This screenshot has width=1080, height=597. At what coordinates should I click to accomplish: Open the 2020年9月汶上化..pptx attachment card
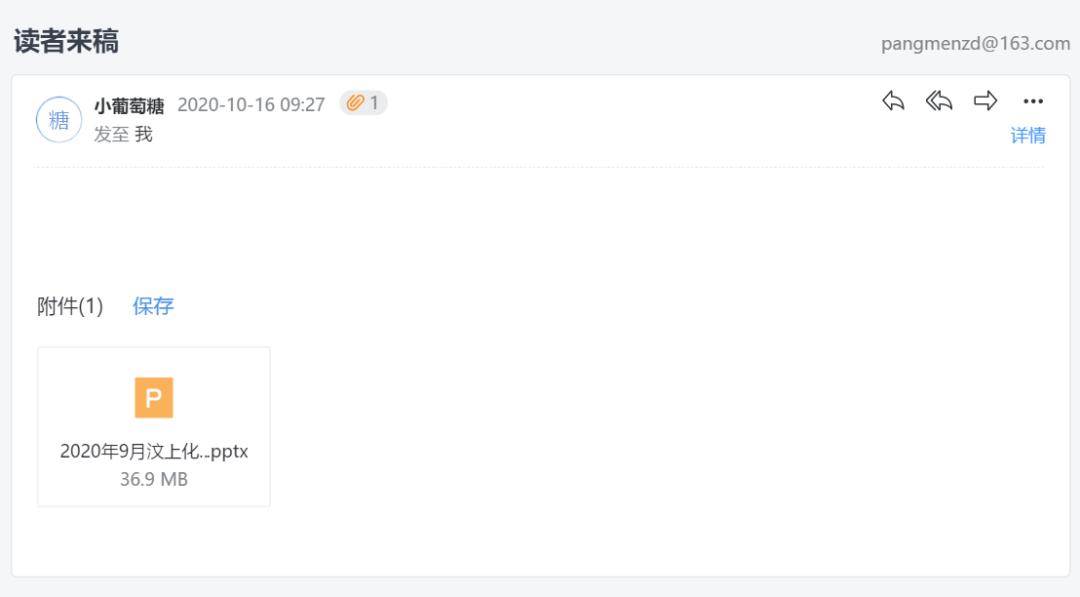(154, 427)
